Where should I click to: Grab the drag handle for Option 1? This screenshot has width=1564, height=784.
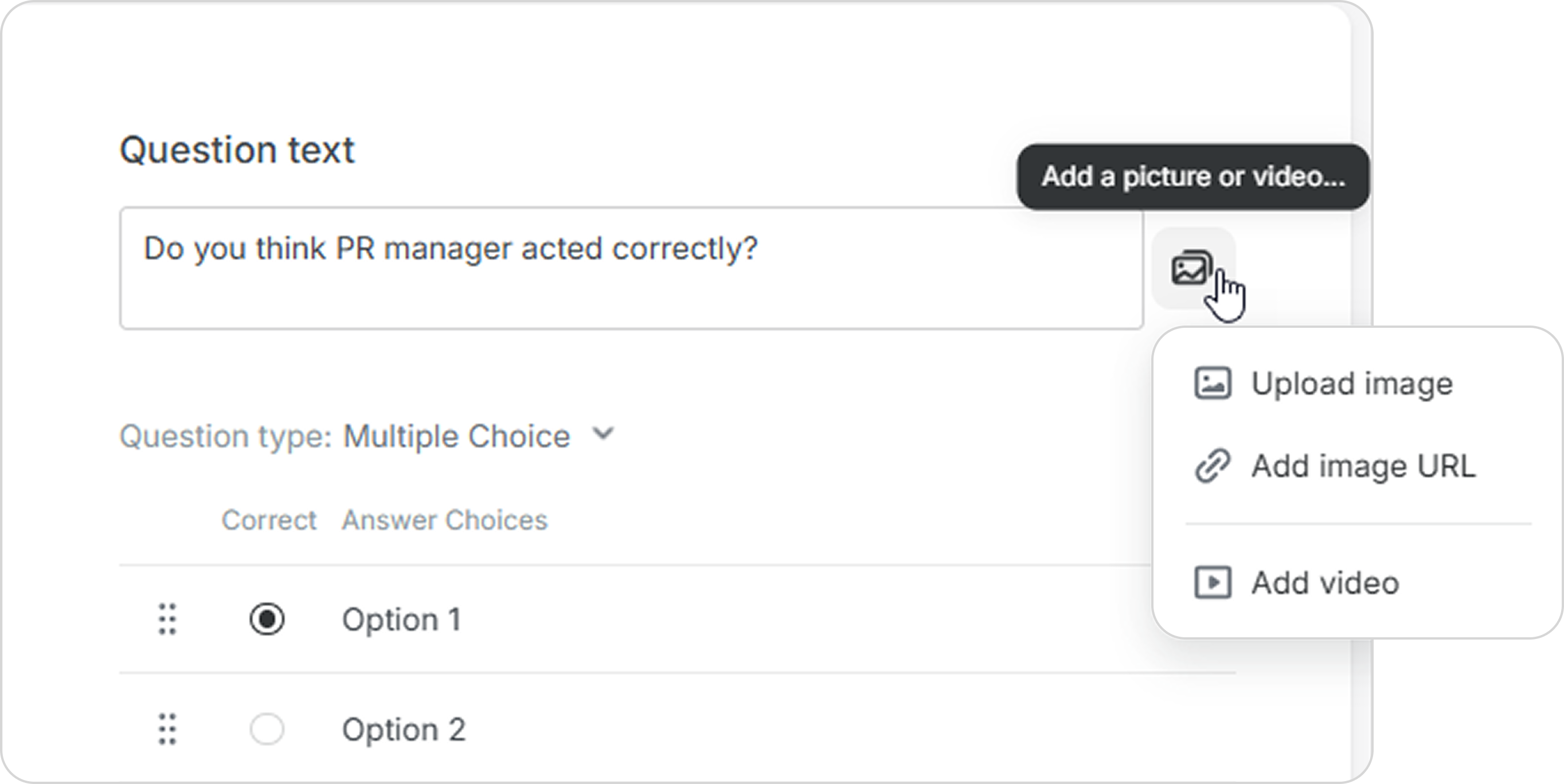tap(167, 619)
